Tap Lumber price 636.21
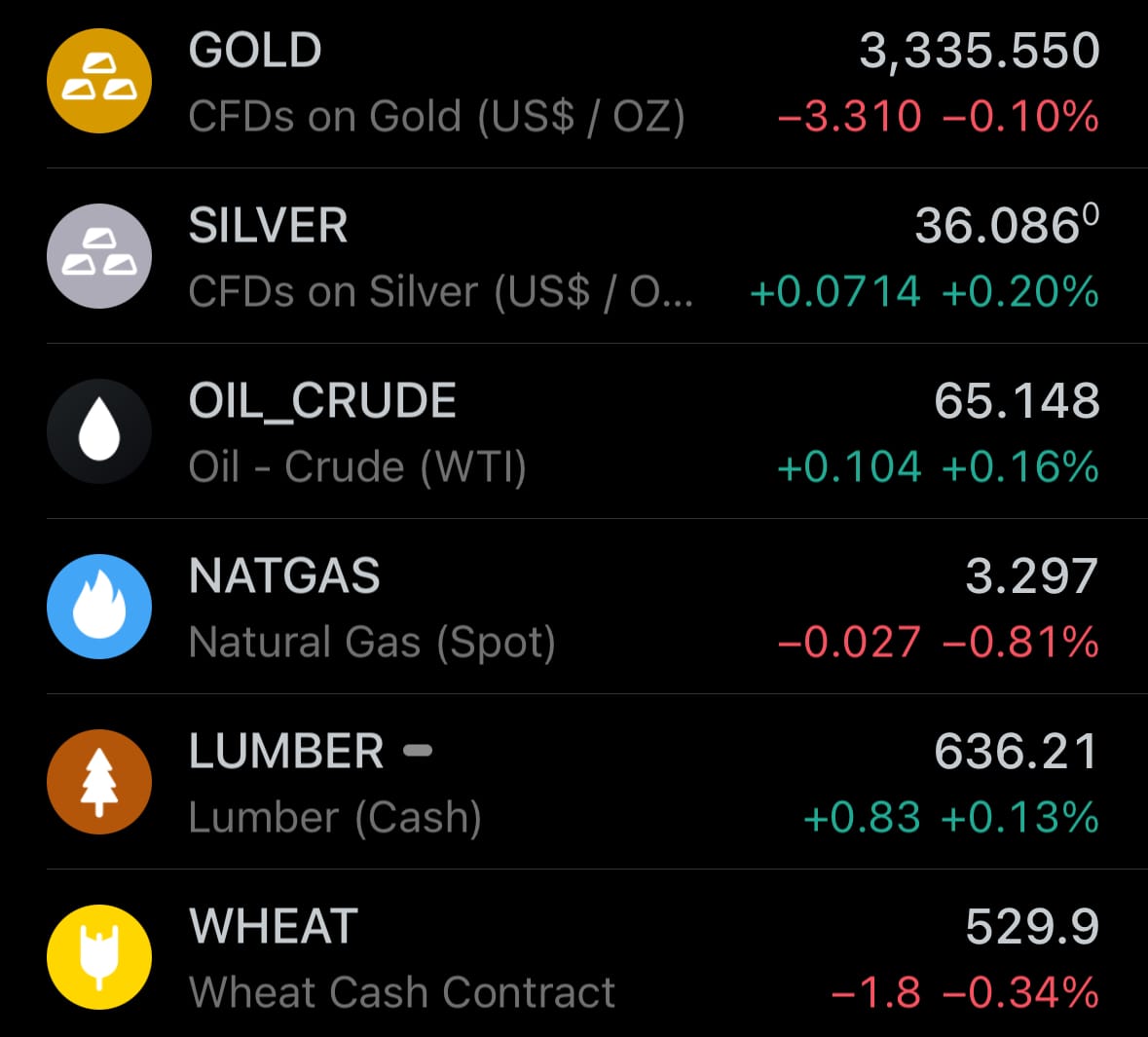 click(x=1017, y=752)
